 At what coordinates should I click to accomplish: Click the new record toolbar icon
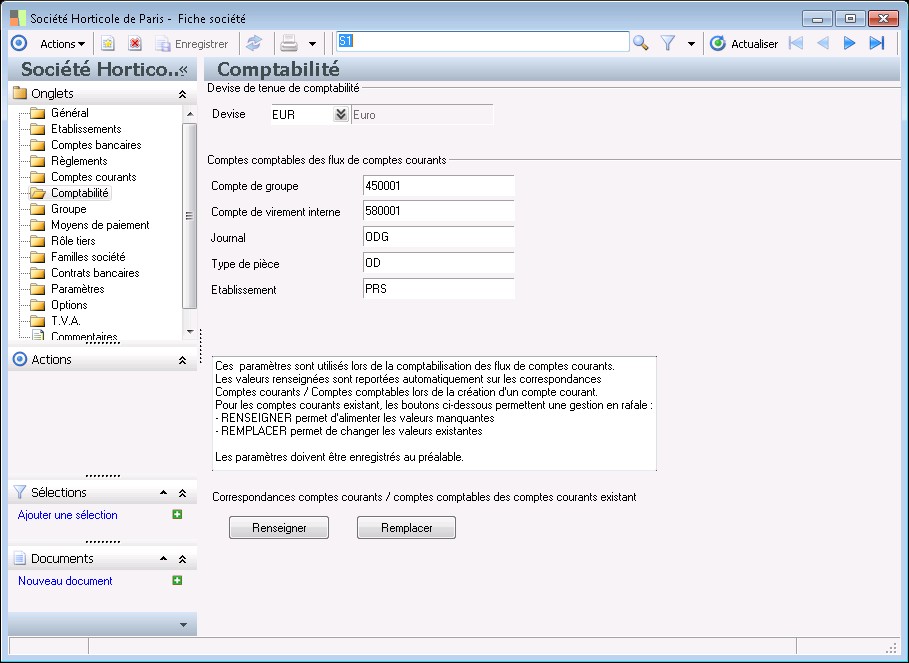(108, 43)
